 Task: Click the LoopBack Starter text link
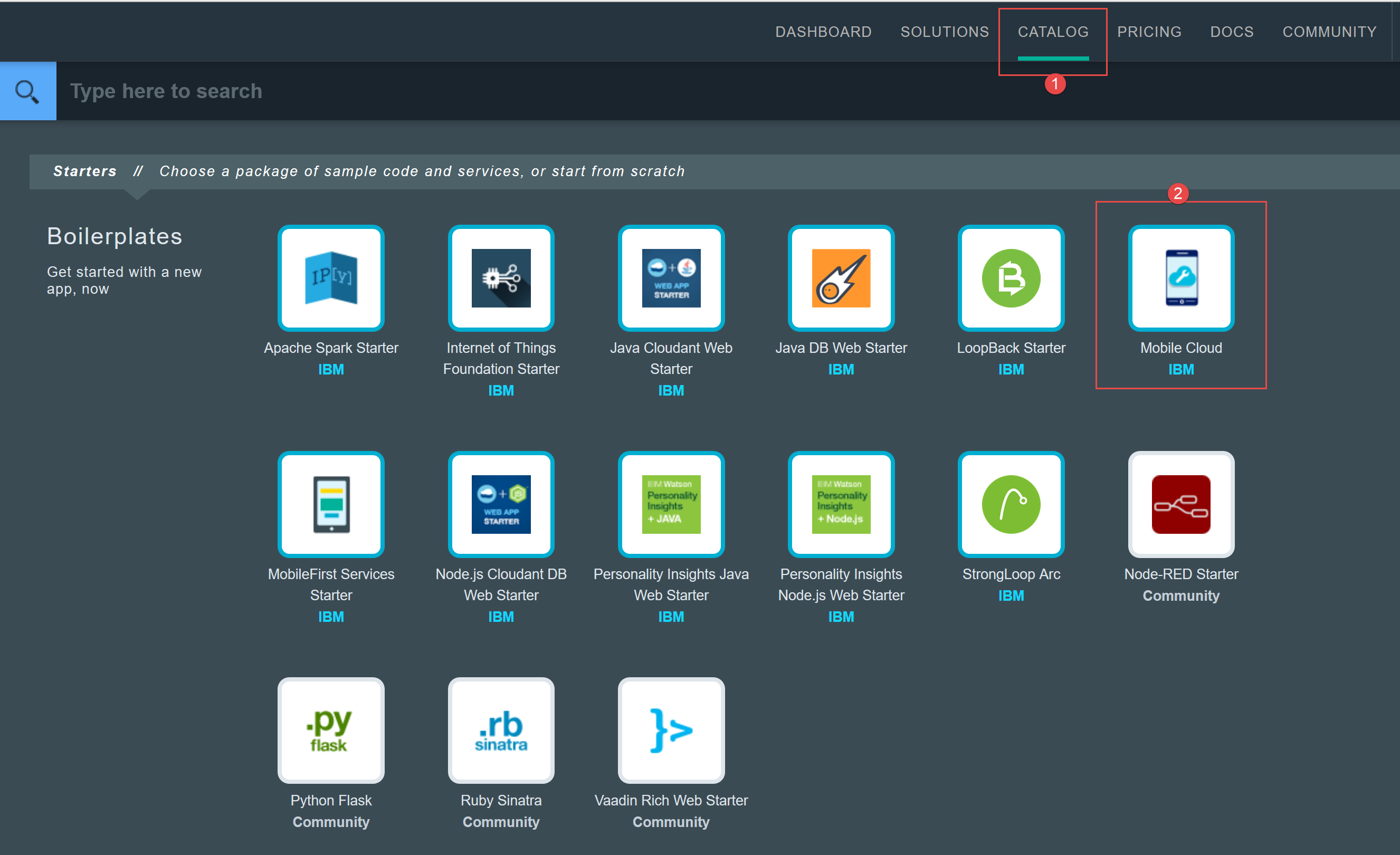point(1011,348)
